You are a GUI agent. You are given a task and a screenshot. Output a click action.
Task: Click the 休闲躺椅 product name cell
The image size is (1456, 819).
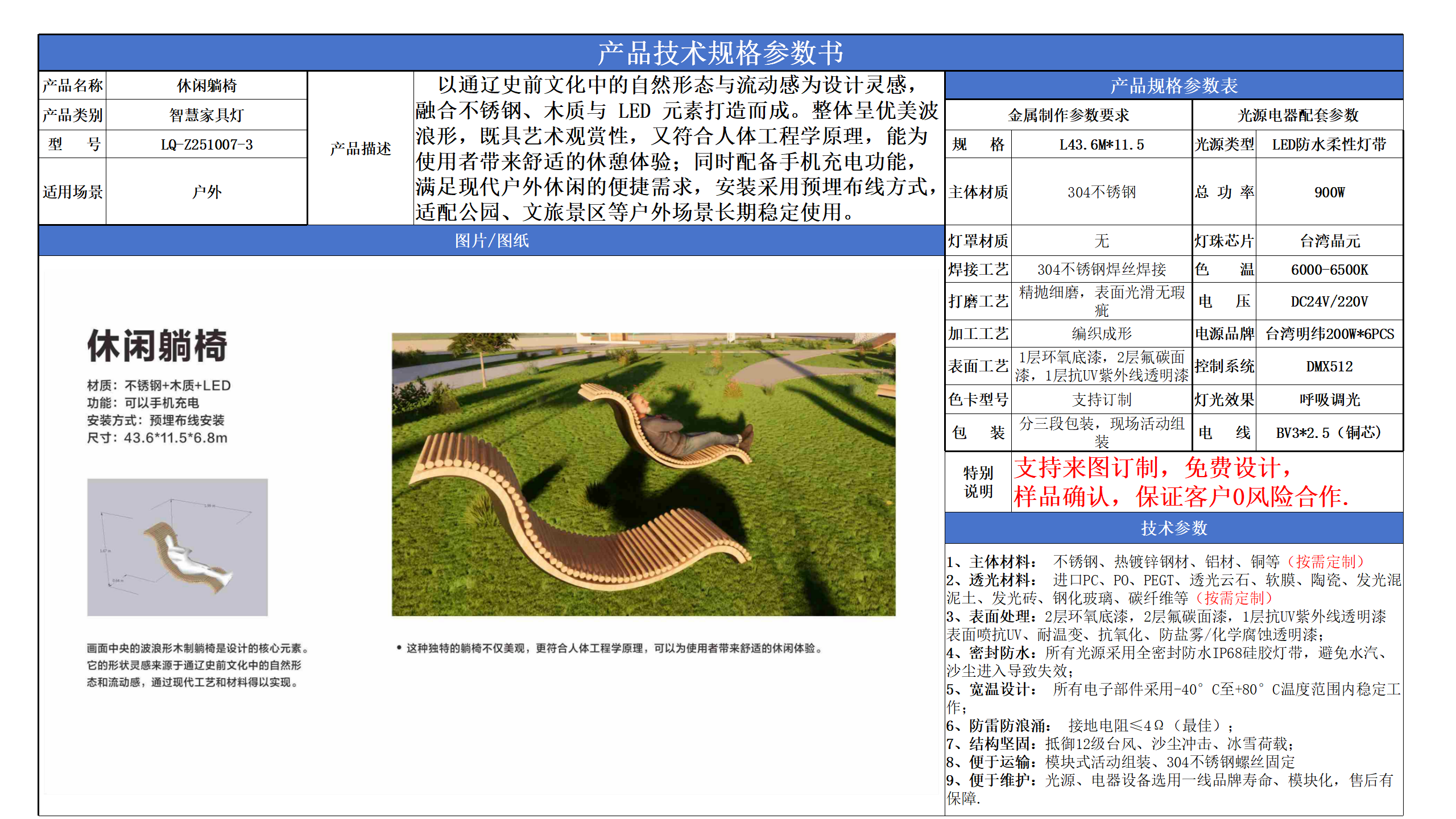206,85
